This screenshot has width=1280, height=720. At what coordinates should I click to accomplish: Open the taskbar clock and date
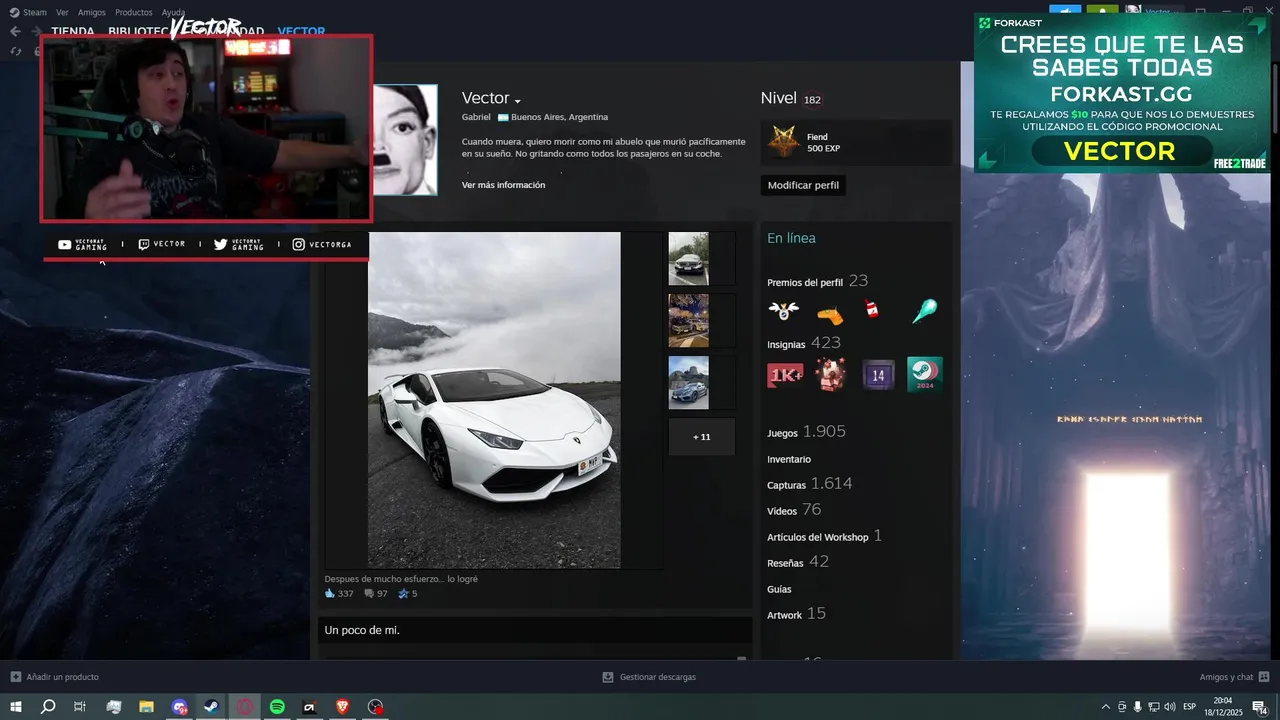[1223, 707]
